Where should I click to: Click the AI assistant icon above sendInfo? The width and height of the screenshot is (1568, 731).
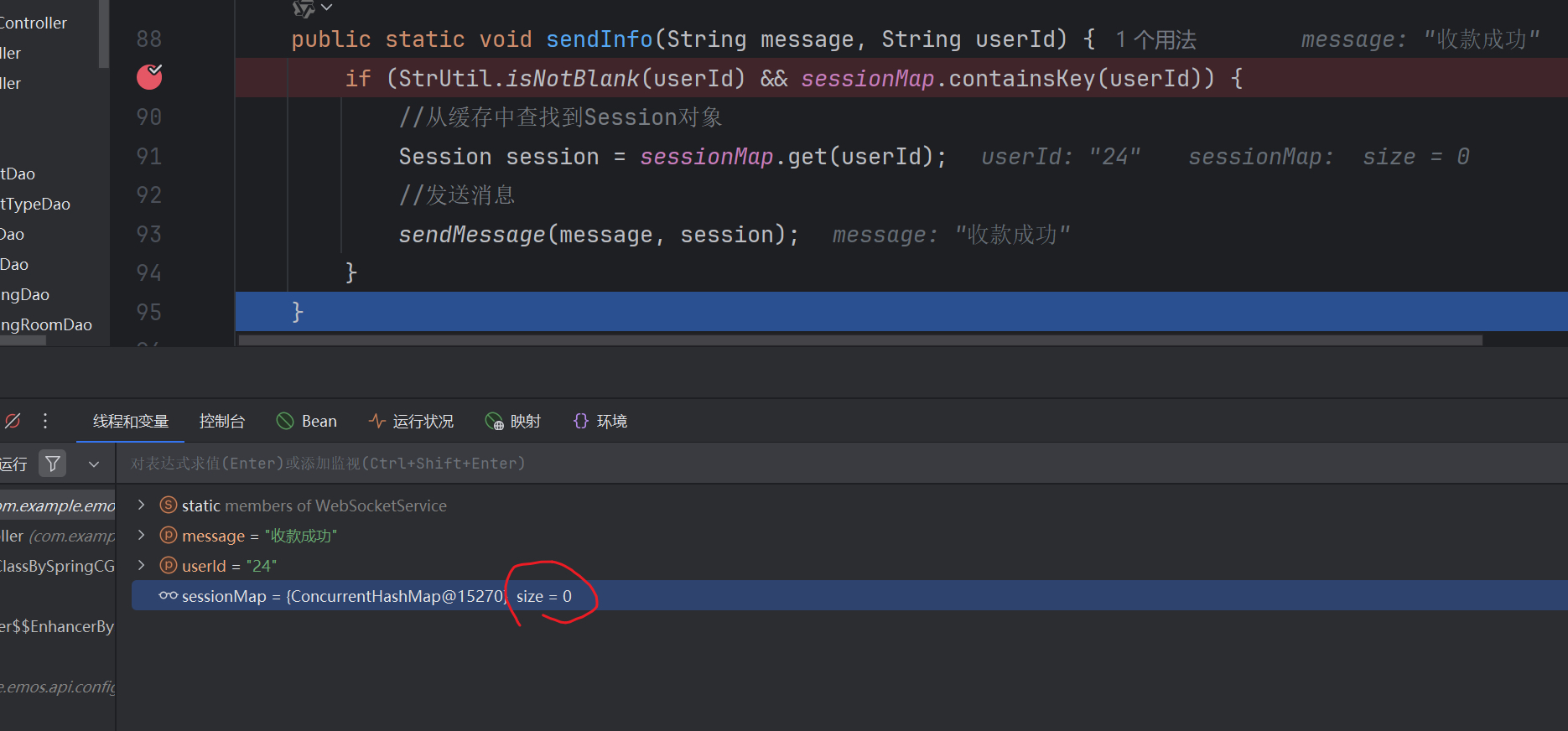[304, 8]
